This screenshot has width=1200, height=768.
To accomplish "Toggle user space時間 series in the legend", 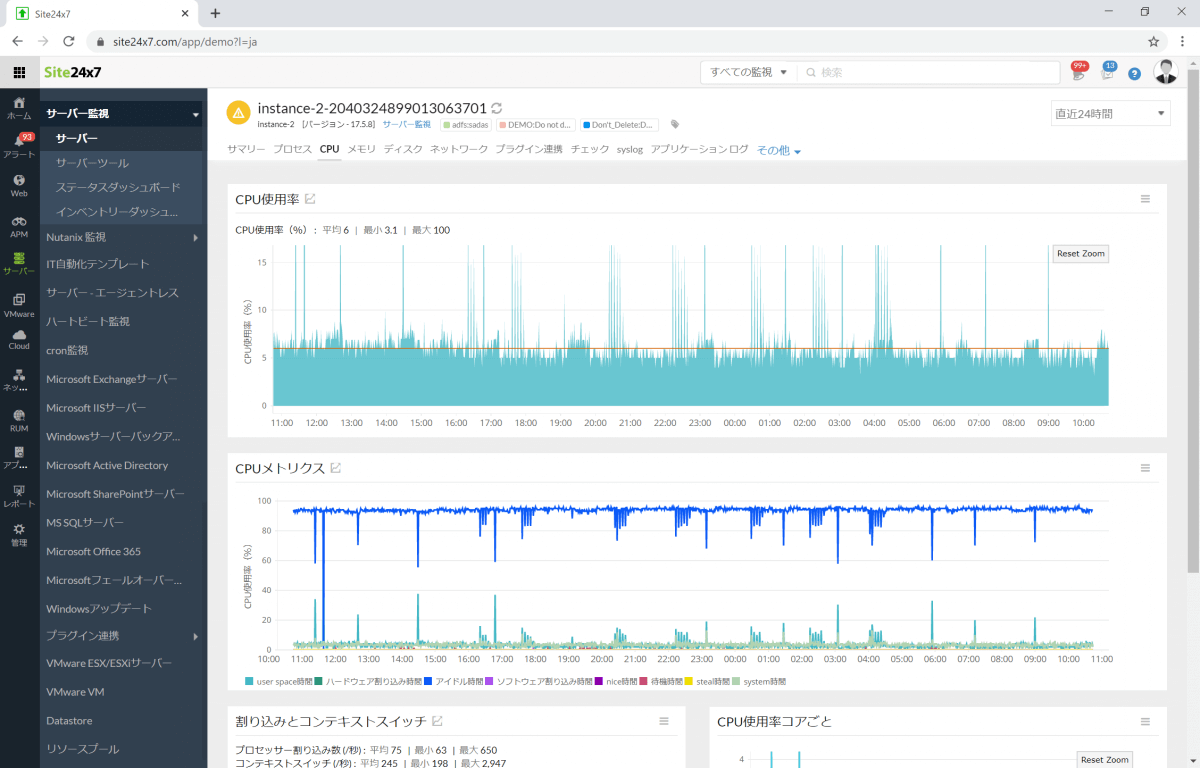I will click(x=278, y=681).
